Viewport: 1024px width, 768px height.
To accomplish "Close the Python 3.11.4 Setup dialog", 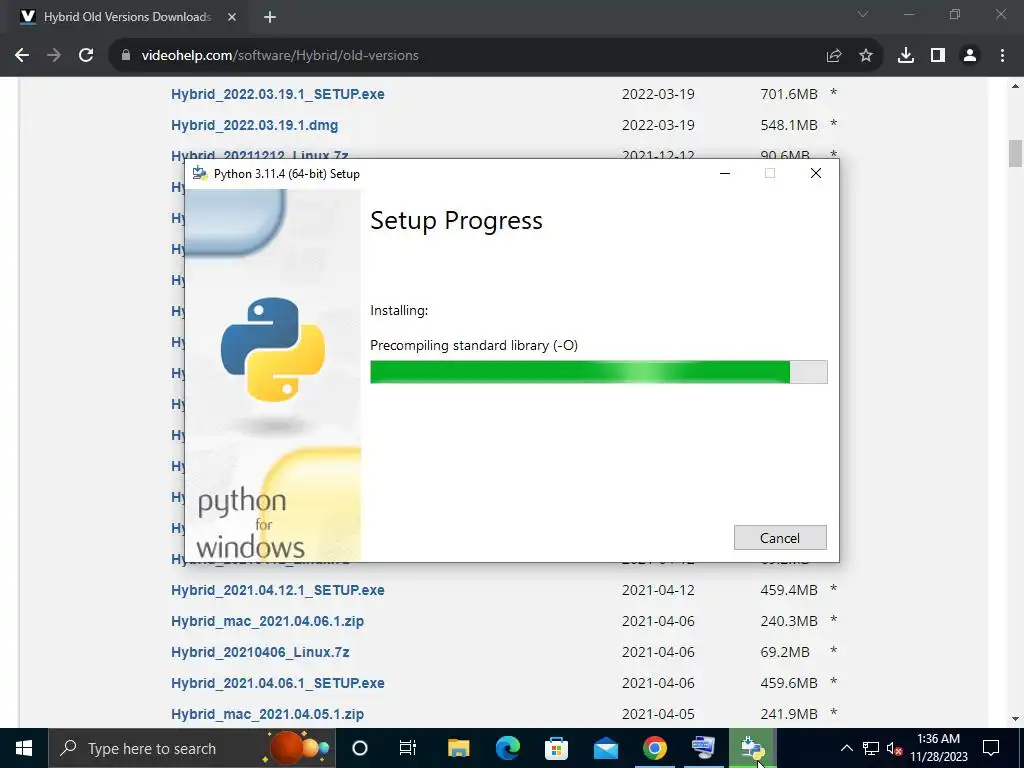I will tap(816, 173).
